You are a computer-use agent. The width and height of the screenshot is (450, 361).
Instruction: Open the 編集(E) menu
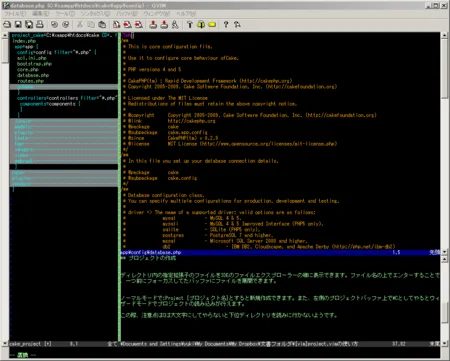click(x=41, y=14)
